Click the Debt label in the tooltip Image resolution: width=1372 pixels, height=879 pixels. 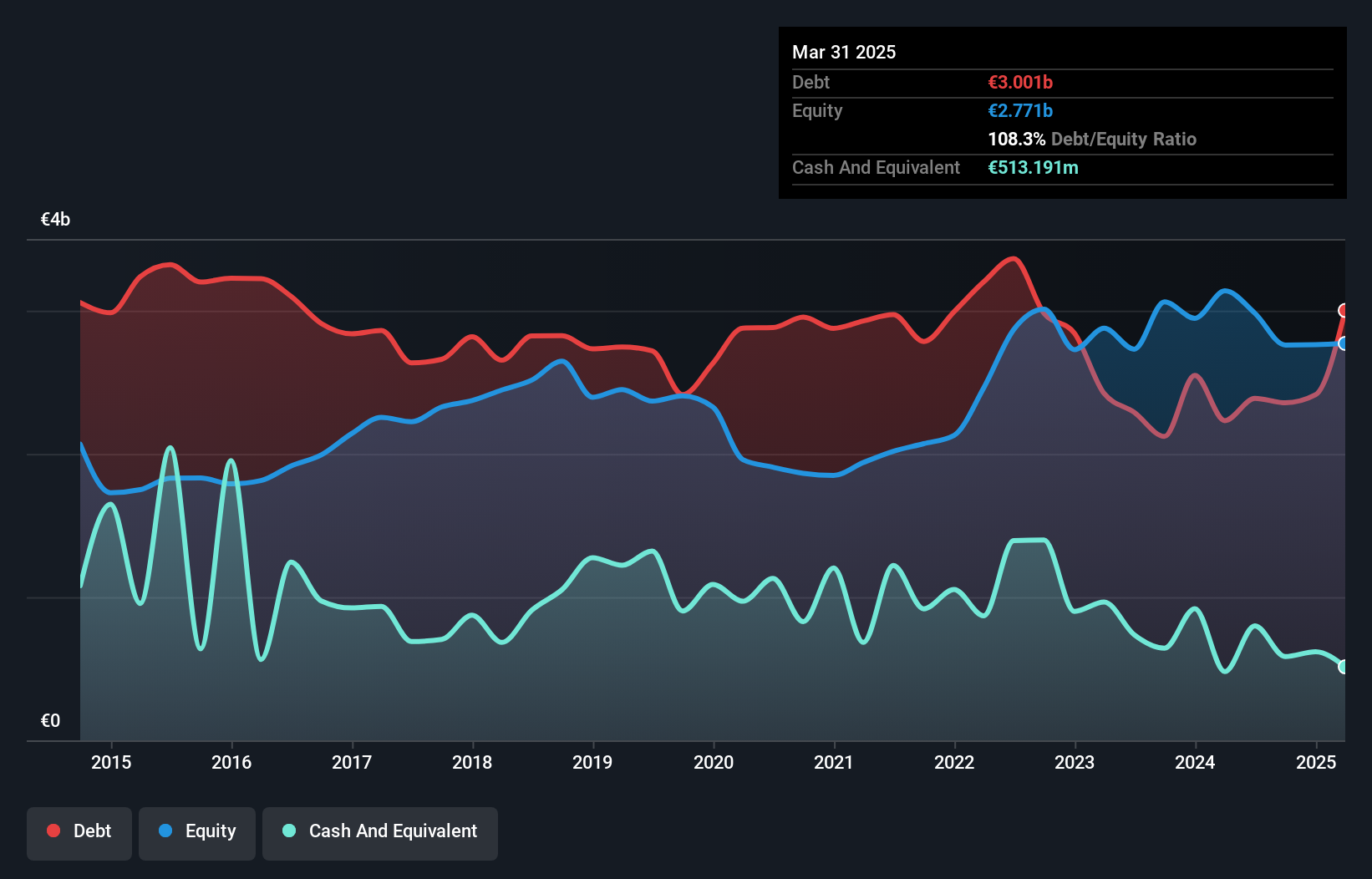(810, 82)
